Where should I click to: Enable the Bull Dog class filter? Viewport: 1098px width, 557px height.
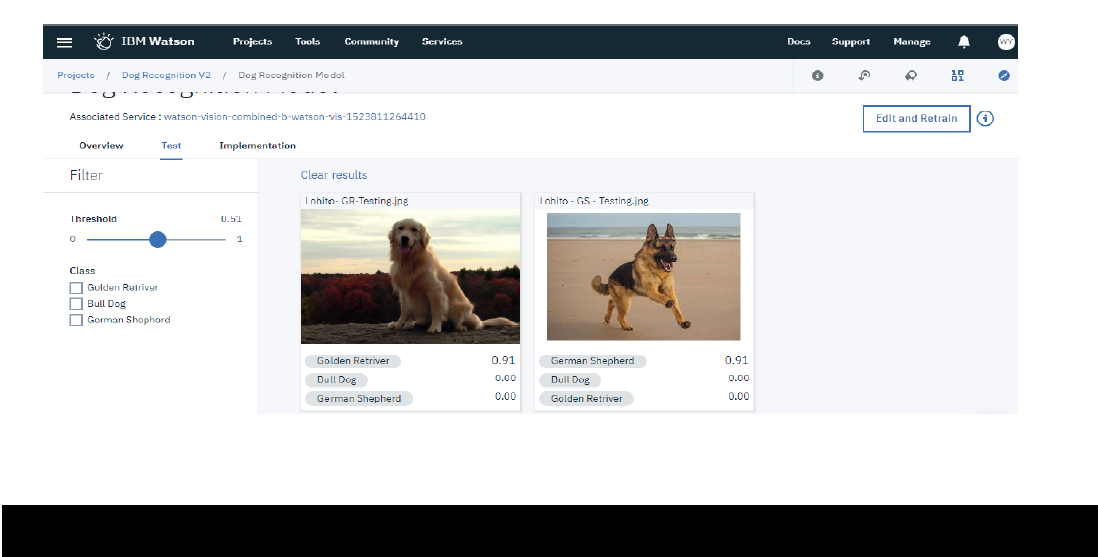coord(76,304)
